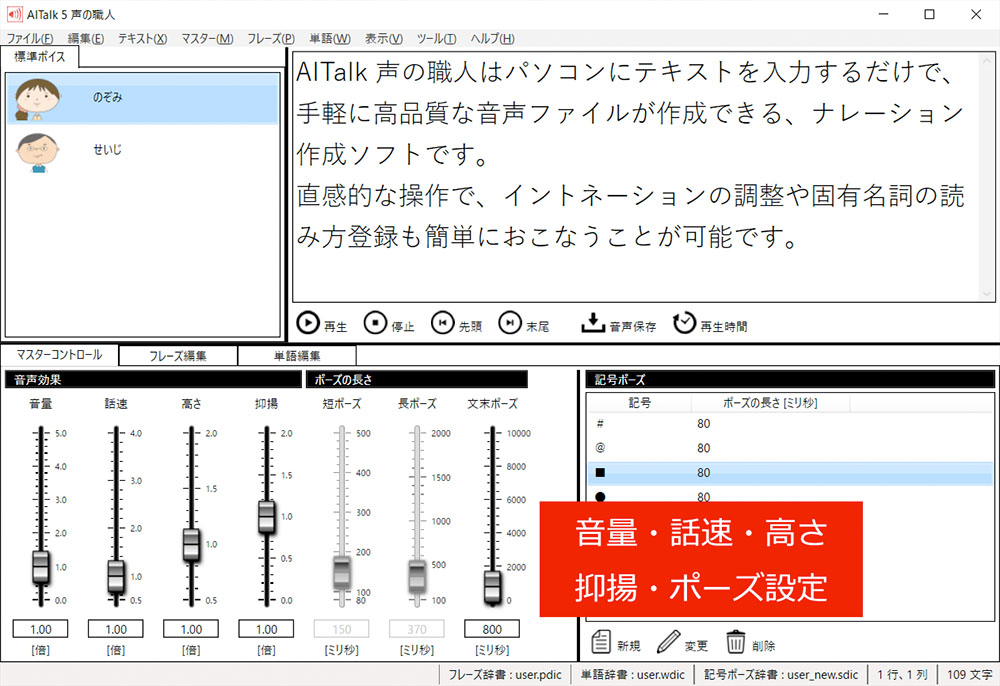Click the 抑揚 intonation slider handle

pyautogui.click(x=267, y=516)
